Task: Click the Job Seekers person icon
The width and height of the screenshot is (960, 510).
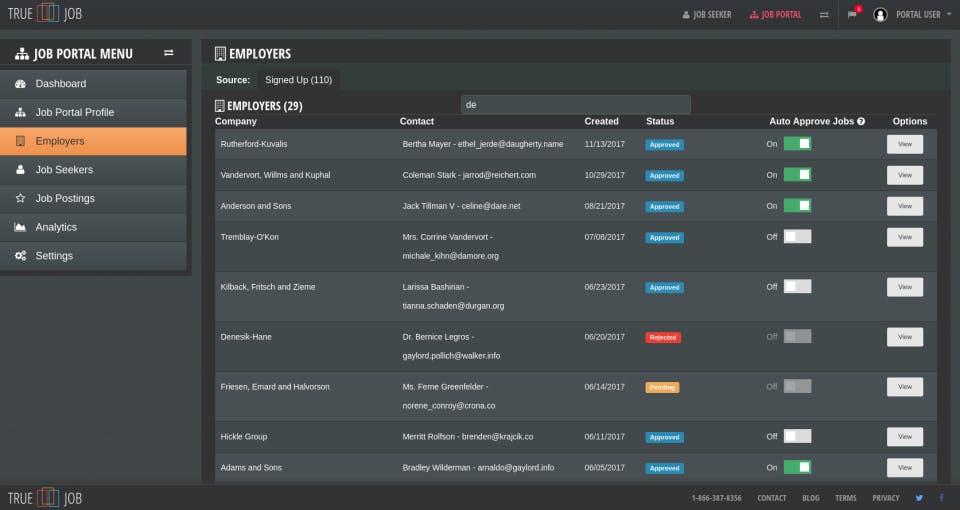Action: pyautogui.click(x=20, y=170)
